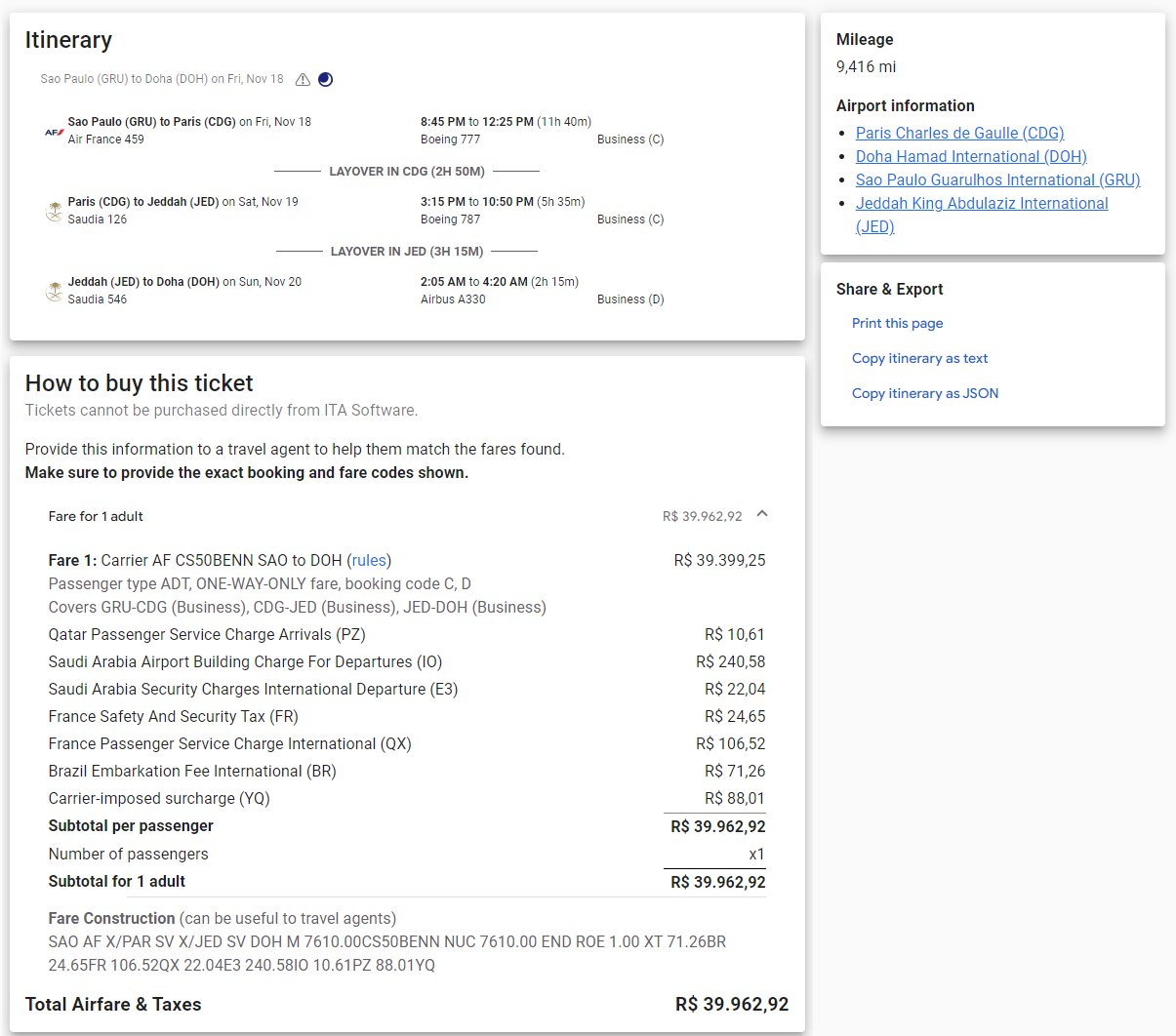
Task: Click the 'Total Airfare & Taxes' label
Action: tap(113, 1004)
